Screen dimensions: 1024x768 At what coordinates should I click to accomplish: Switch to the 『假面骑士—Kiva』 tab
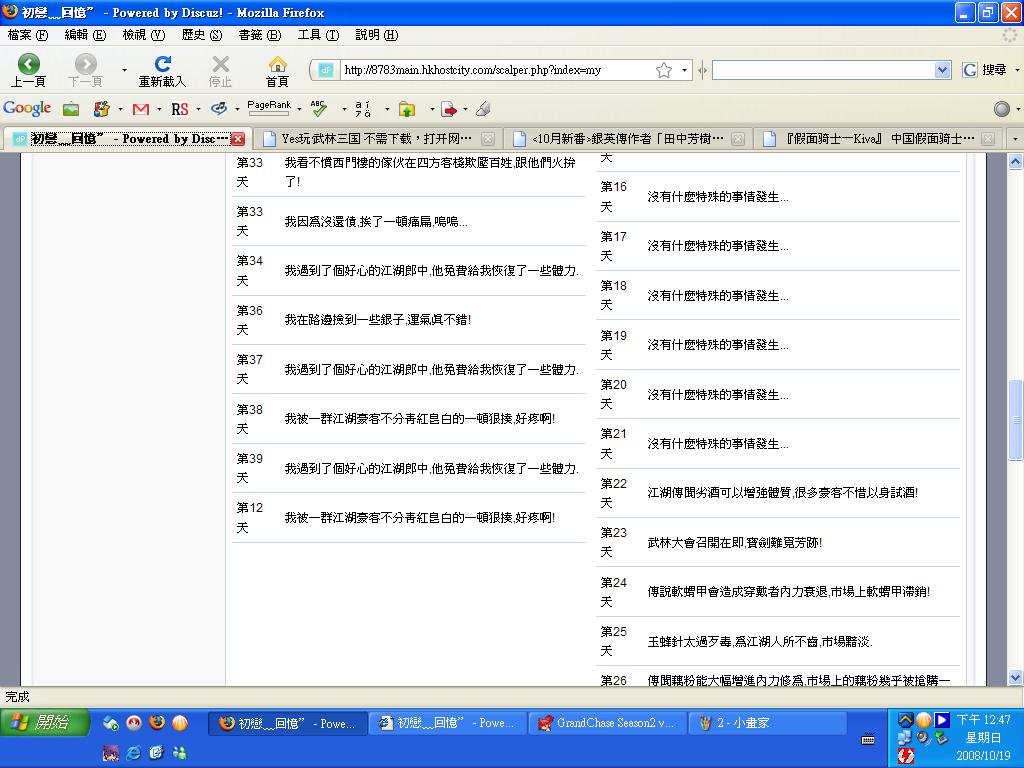[879, 138]
